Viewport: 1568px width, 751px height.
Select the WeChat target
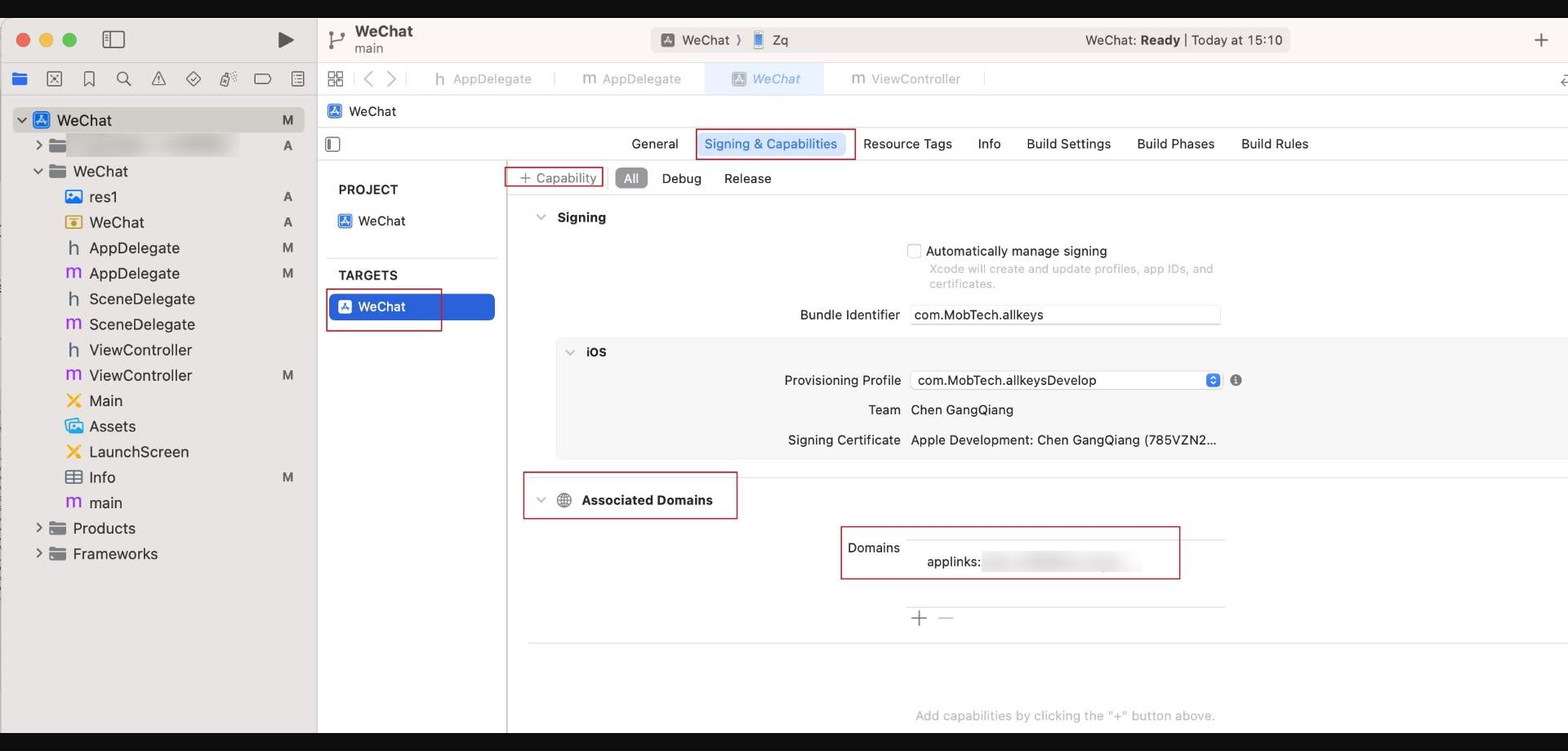click(412, 307)
